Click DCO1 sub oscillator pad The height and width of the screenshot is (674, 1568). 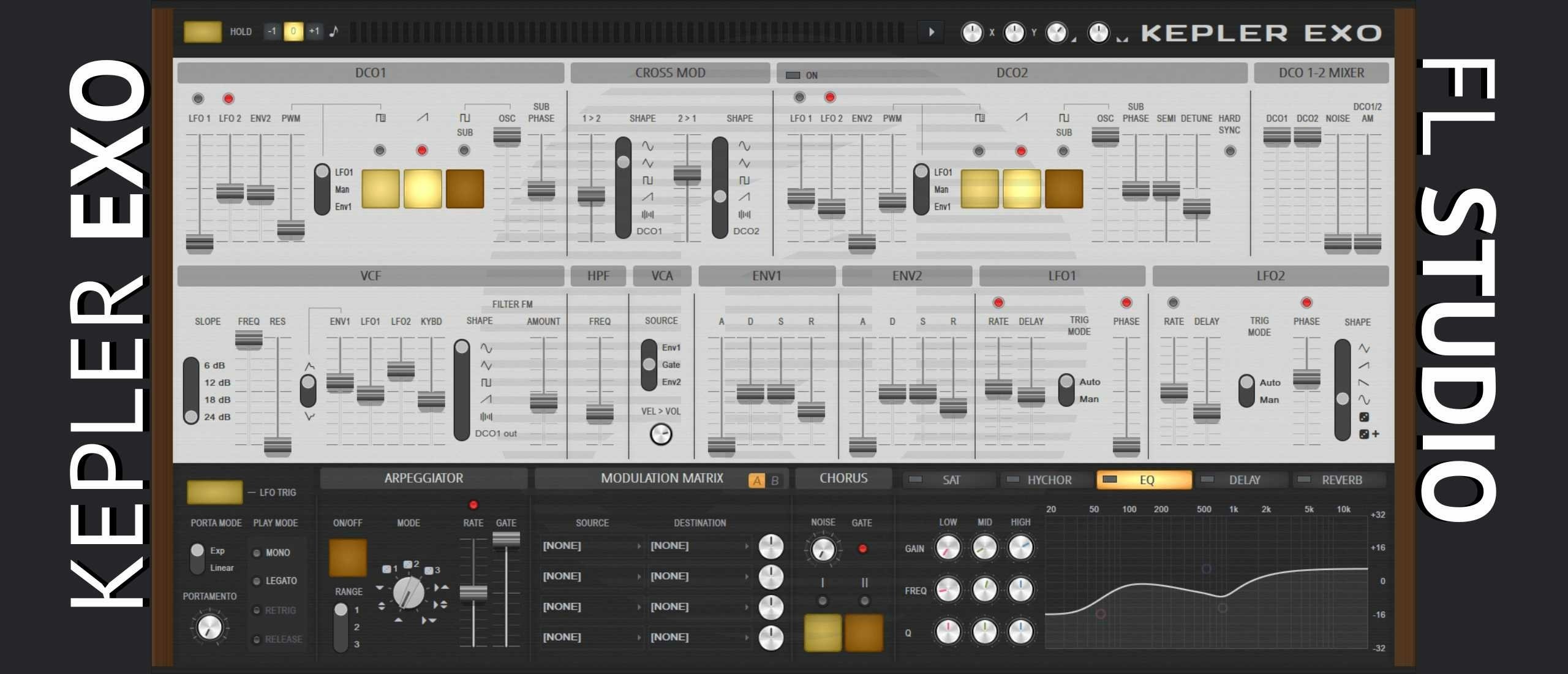click(465, 189)
